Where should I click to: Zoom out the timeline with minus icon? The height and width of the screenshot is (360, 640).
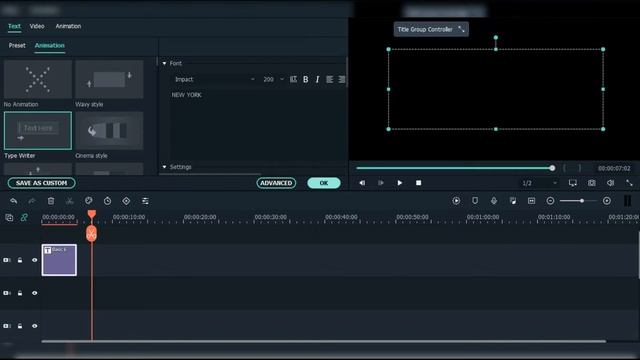click(x=550, y=201)
